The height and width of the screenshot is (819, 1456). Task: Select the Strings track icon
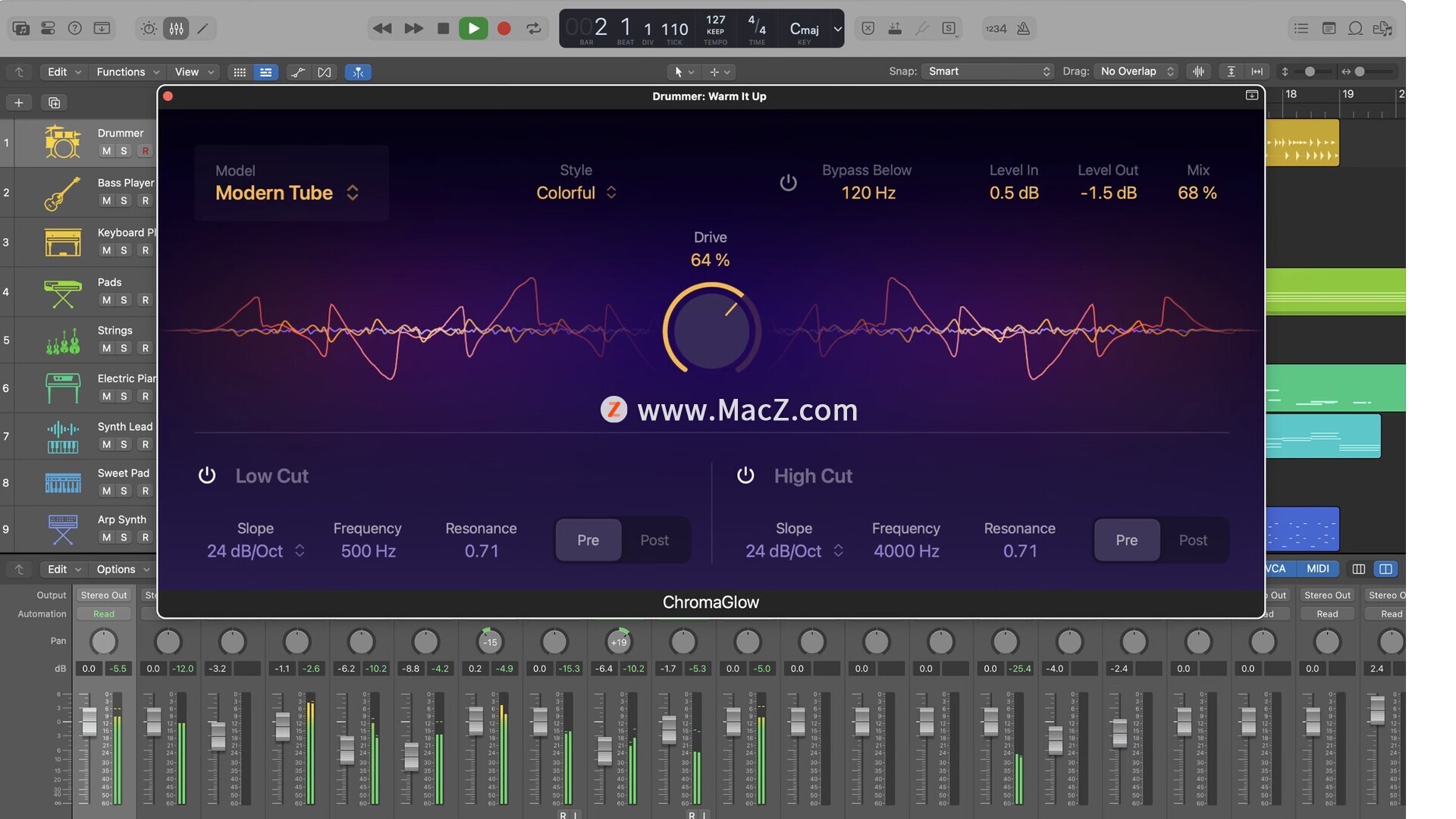click(63, 340)
